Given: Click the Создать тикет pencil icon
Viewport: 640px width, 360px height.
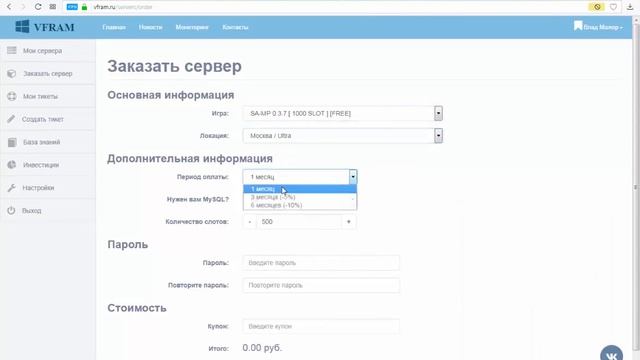Looking at the screenshot, I should [11, 119].
